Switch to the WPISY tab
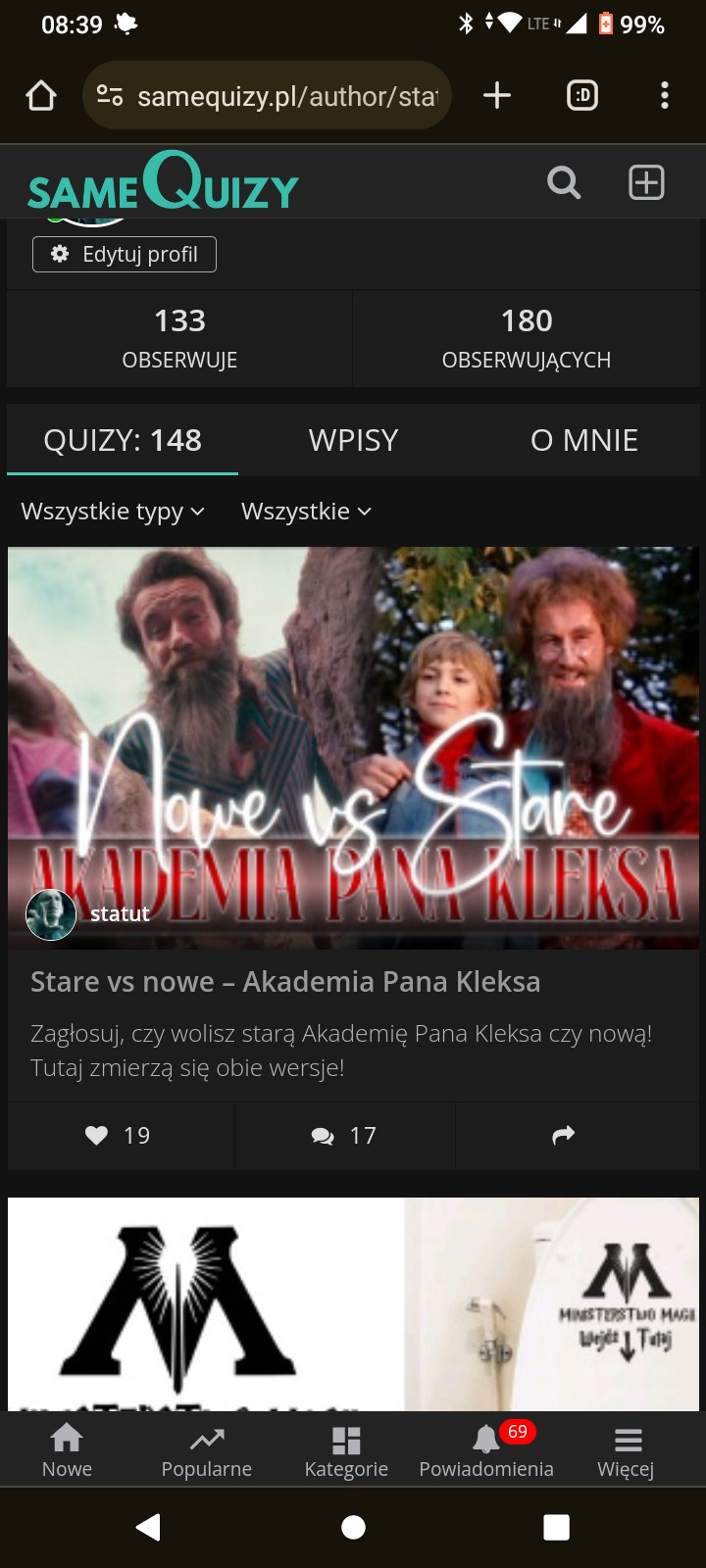 [x=353, y=440]
